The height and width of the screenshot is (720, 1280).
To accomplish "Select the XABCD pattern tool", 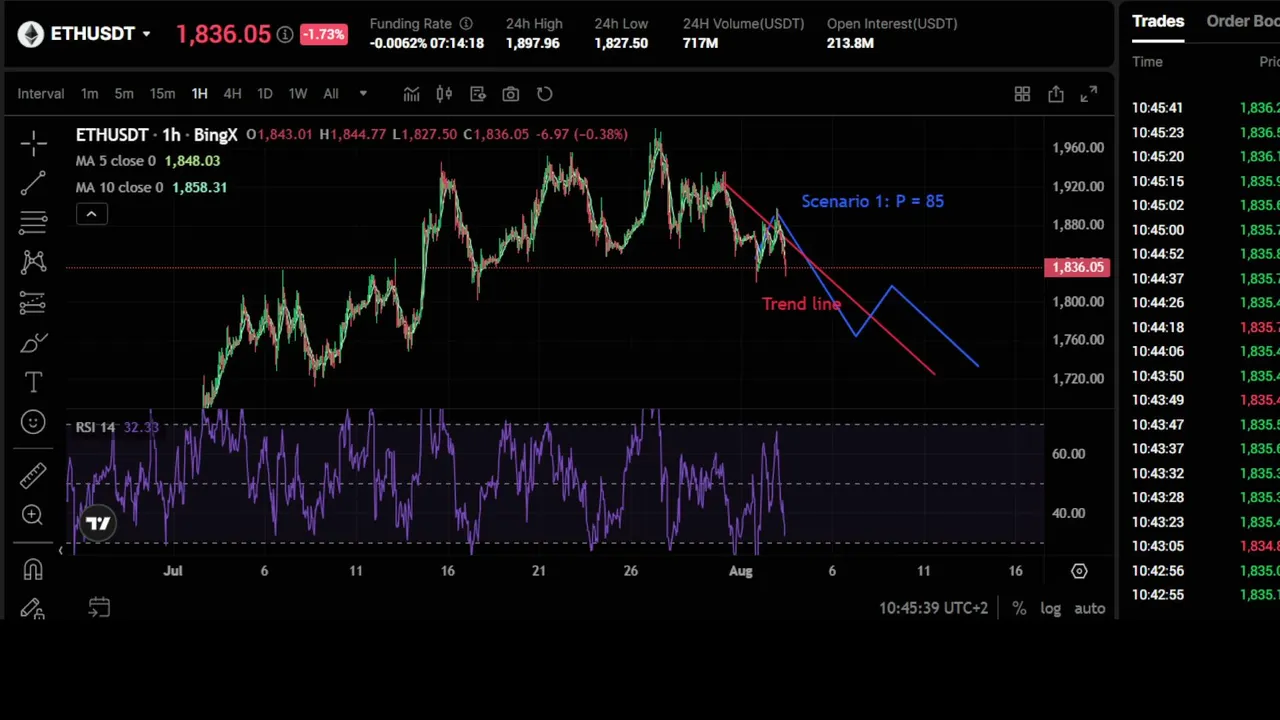I will point(33,262).
